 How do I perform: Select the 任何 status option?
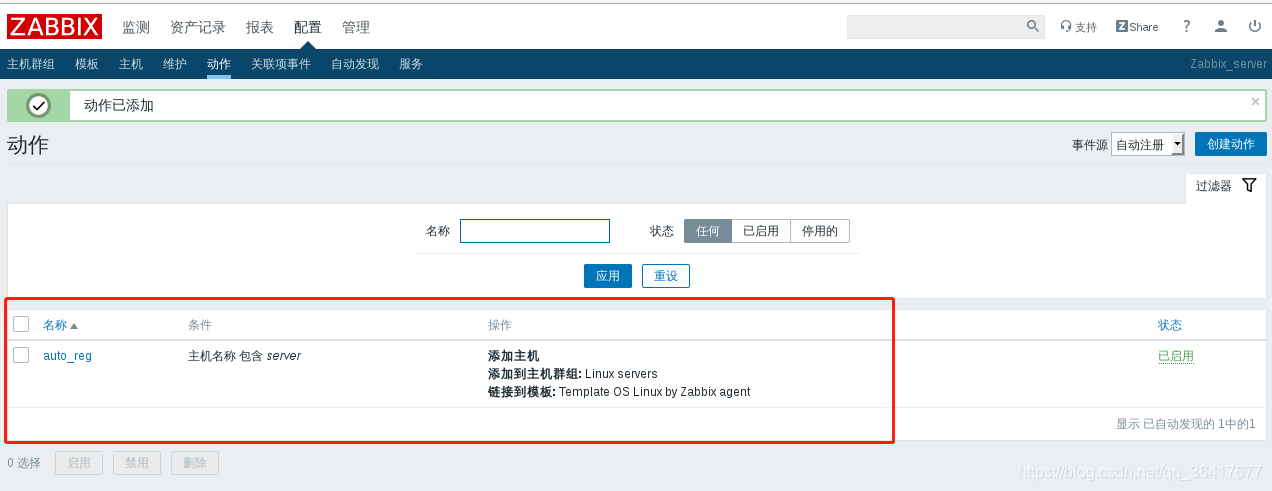pos(708,231)
